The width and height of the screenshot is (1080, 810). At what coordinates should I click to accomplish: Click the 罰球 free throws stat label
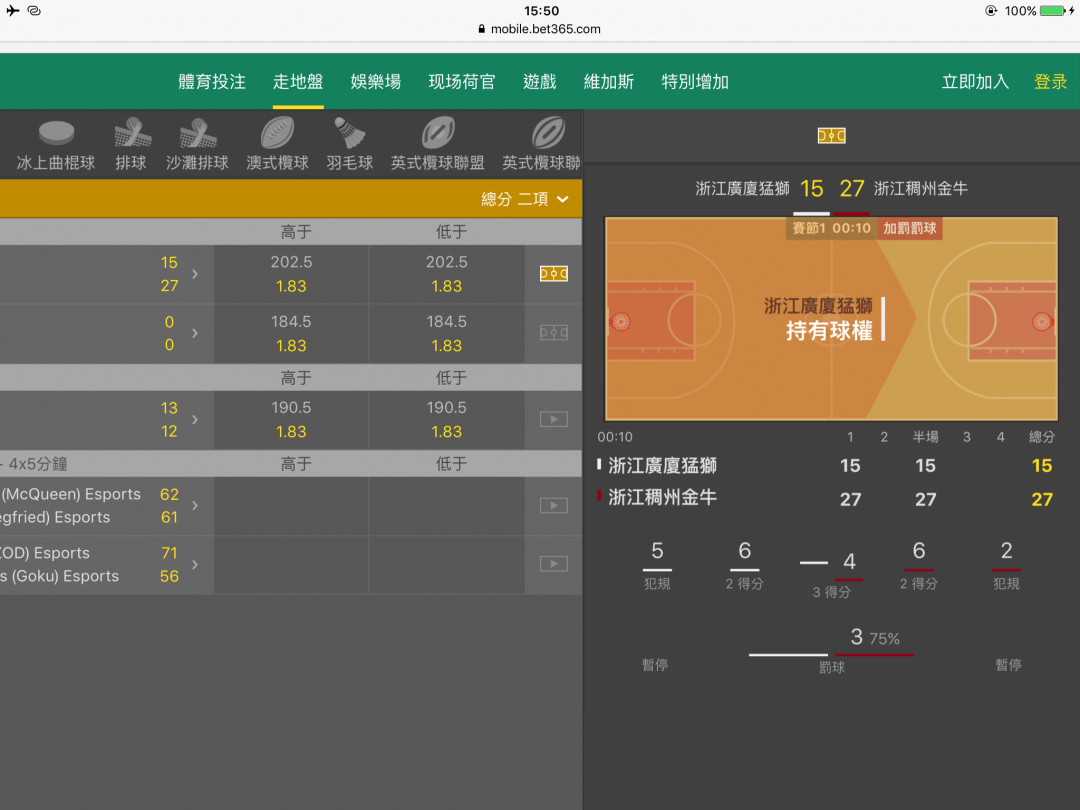(x=831, y=667)
